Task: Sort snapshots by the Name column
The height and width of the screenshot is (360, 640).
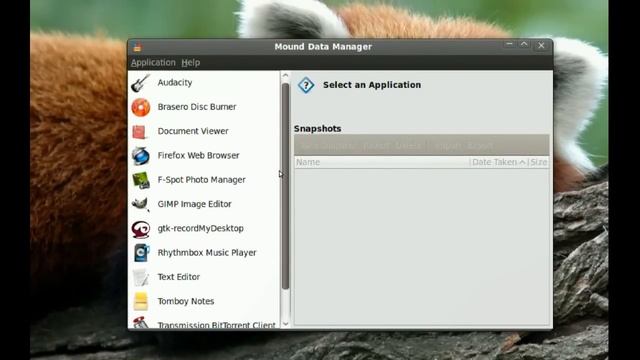Action: tap(382, 162)
